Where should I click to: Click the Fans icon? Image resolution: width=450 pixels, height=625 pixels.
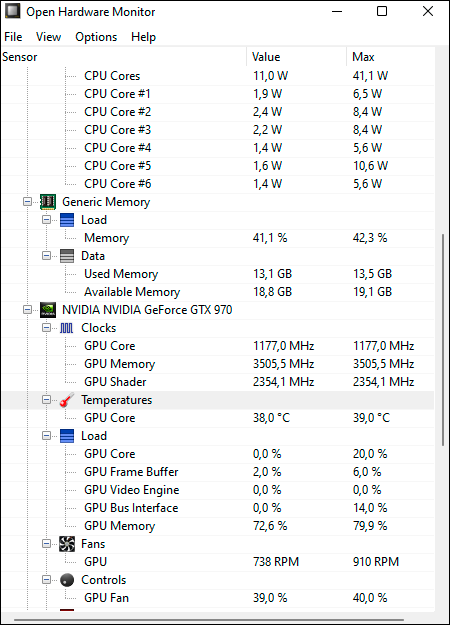67,544
